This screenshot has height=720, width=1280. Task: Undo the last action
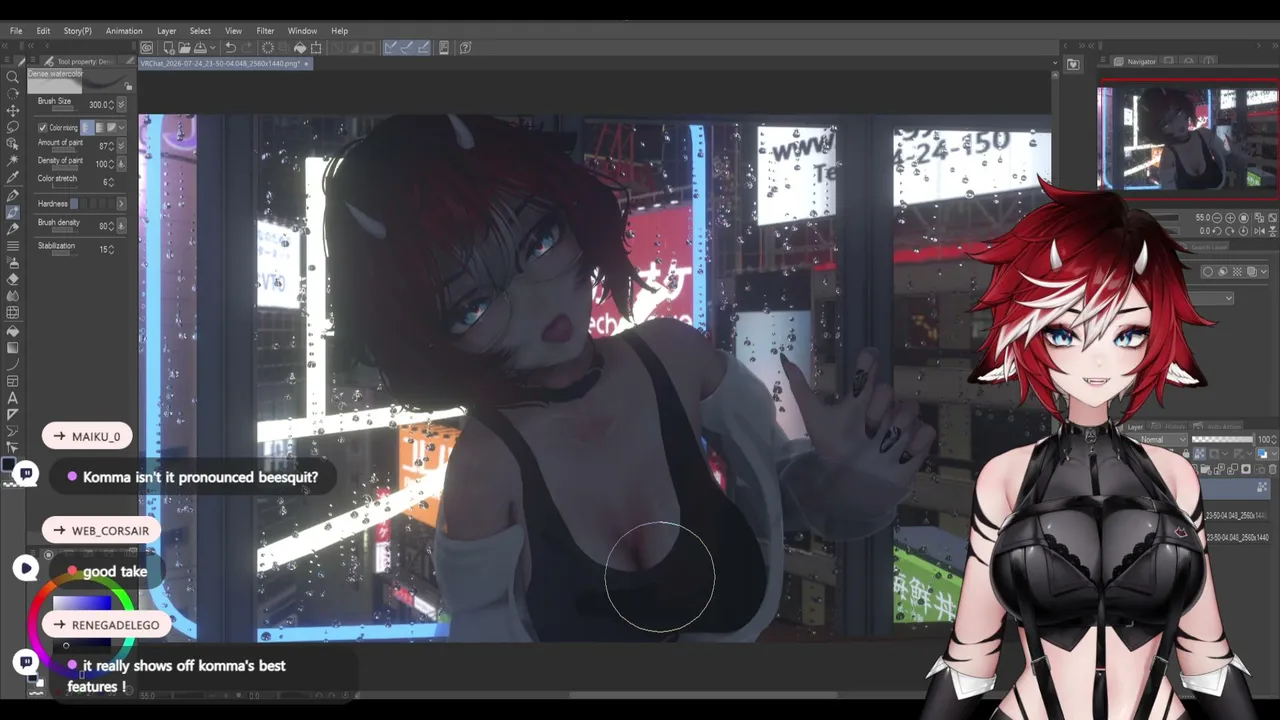tap(230, 47)
